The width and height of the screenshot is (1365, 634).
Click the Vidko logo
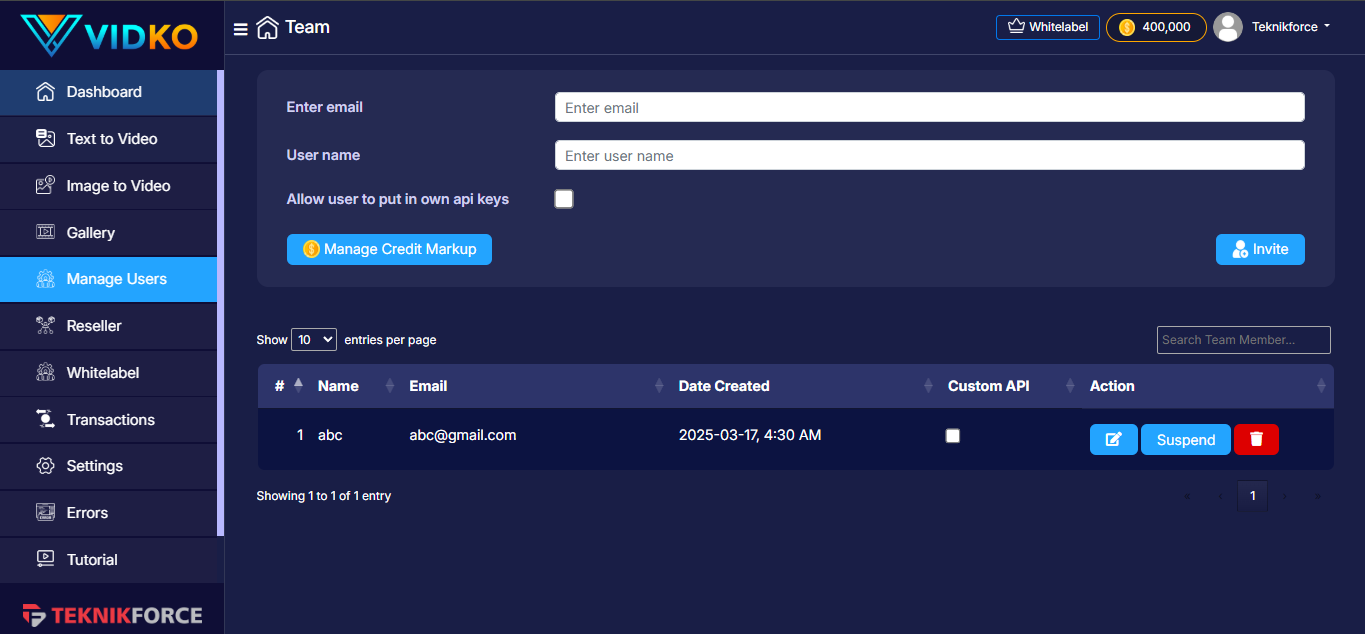click(110, 35)
